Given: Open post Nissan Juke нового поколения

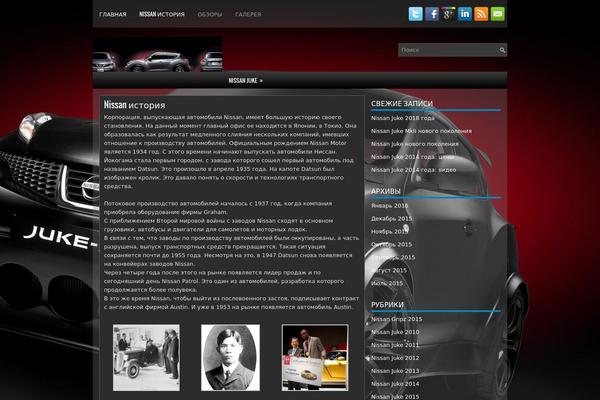Looking at the screenshot, I should [414, 144].
